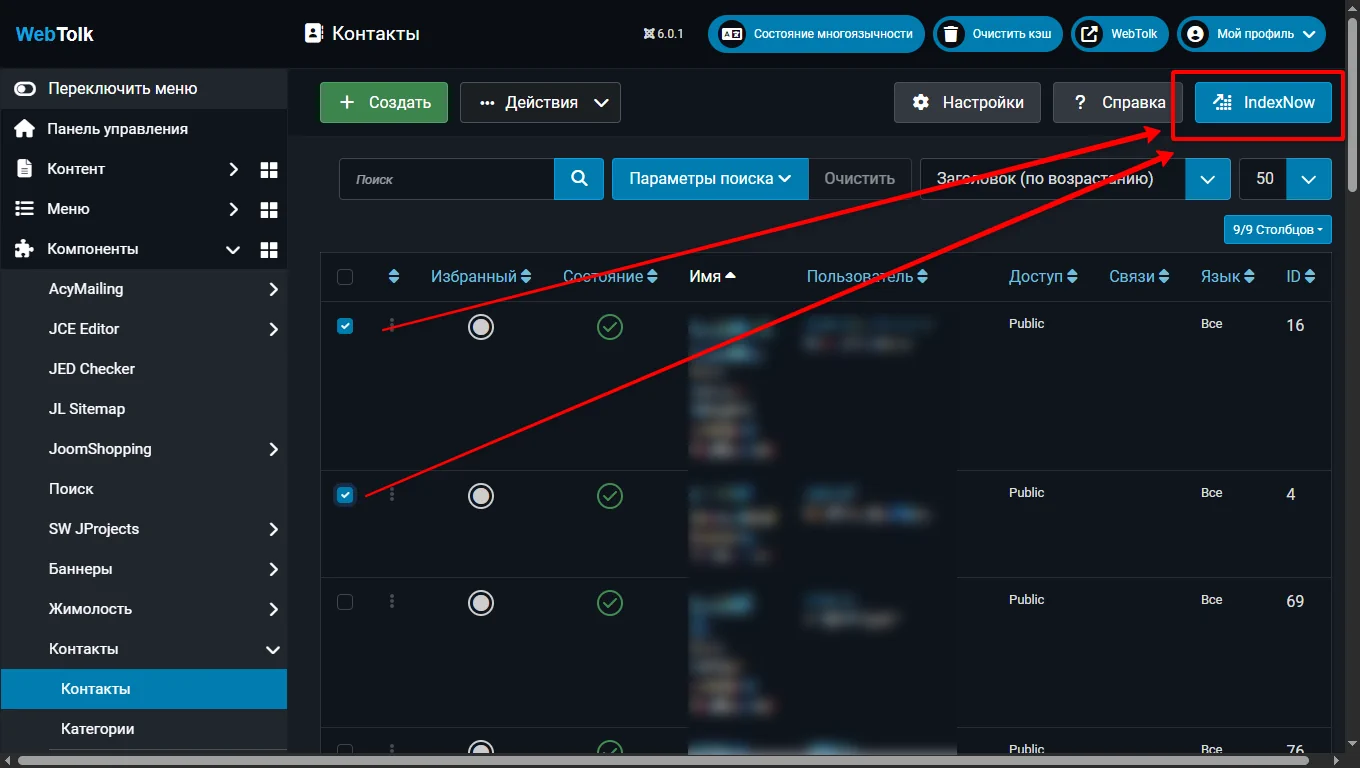Open row actions dots for contact 69

pos(392,601)
